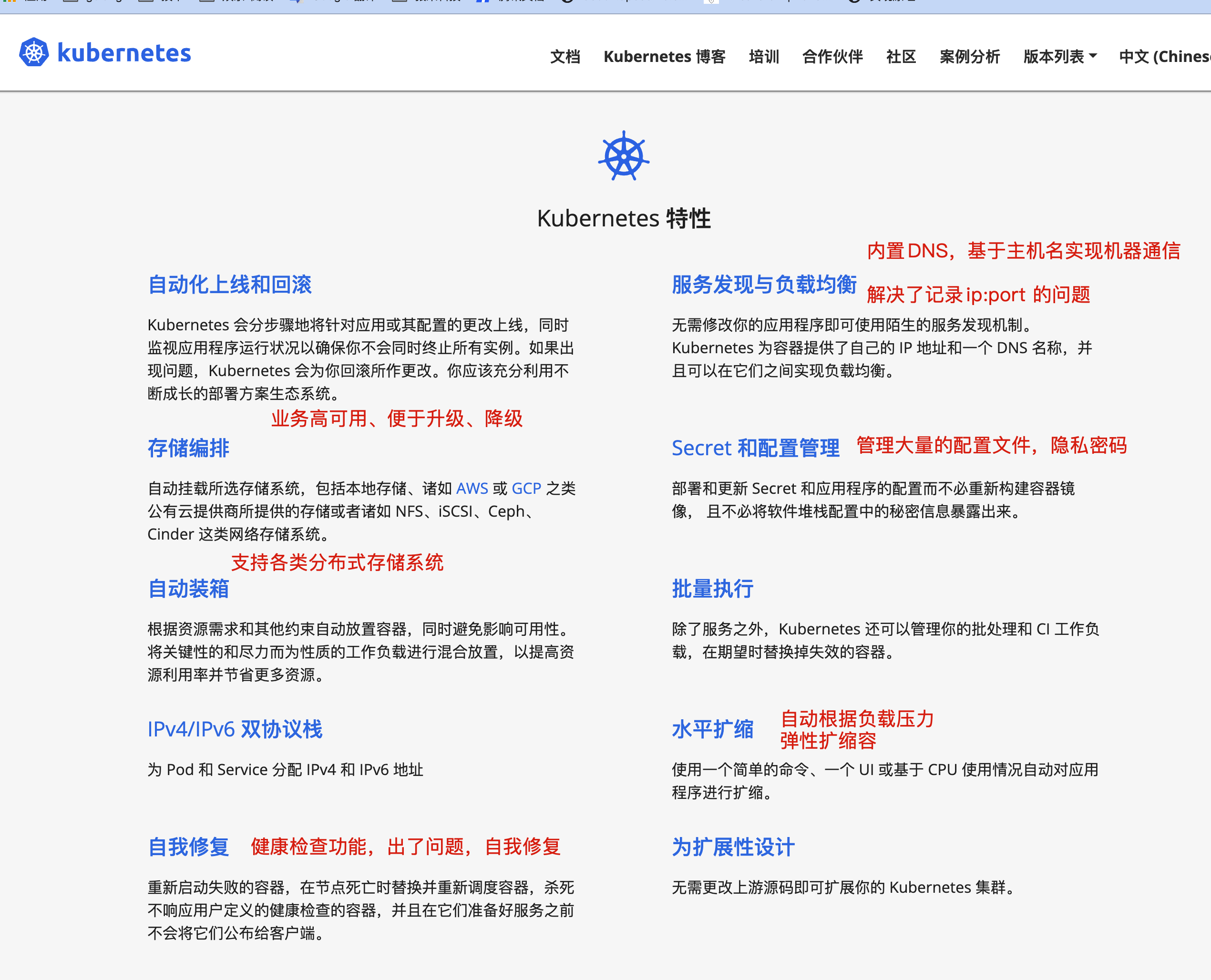Click IPv4/IPv6 双协议栈 heading
This screenshot has width=1211, height=980.
pyautogui.click(x=234, y=729)
